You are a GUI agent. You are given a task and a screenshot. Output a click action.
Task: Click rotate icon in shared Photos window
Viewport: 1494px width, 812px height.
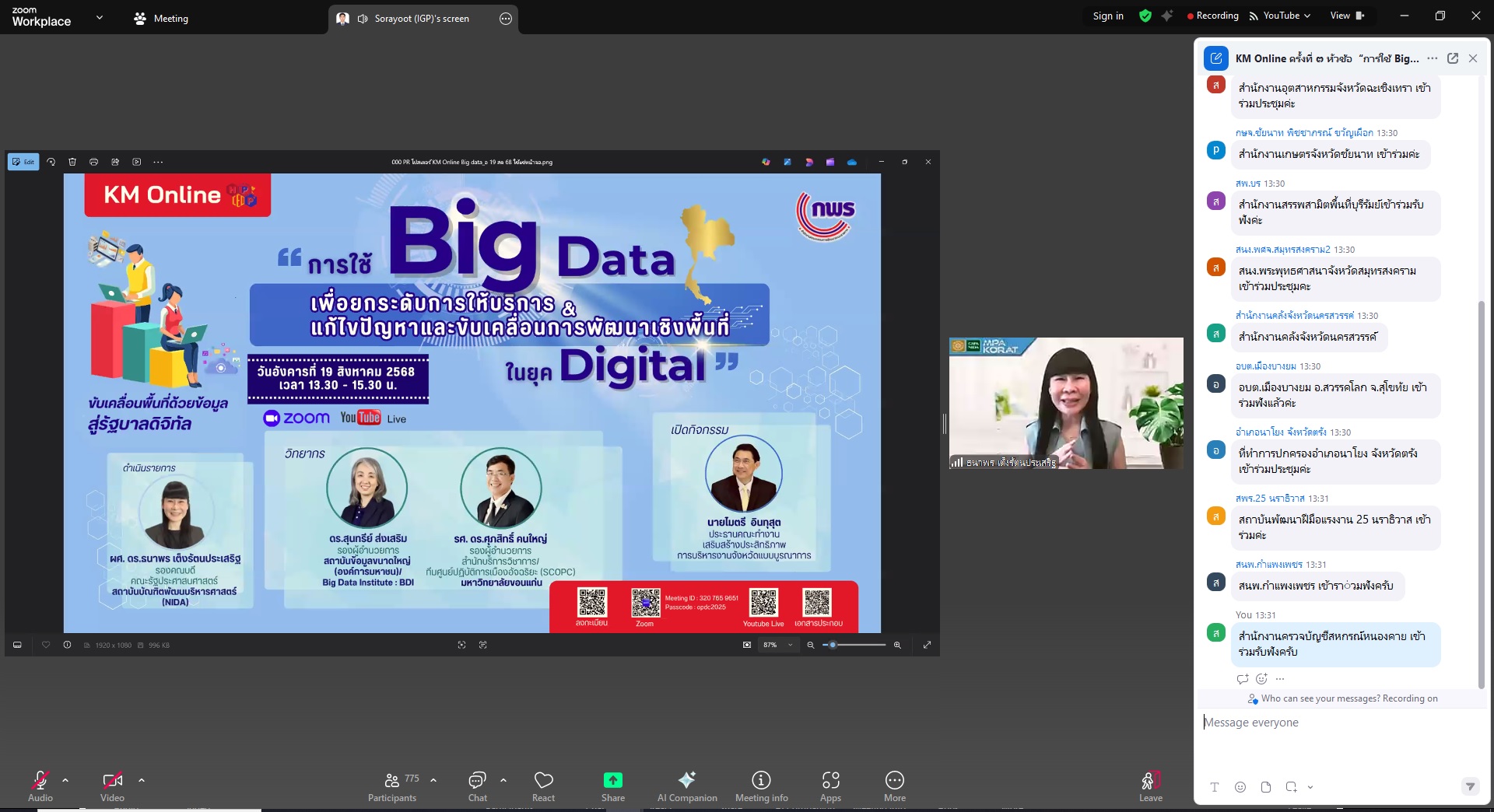click(x=51, y=162)
